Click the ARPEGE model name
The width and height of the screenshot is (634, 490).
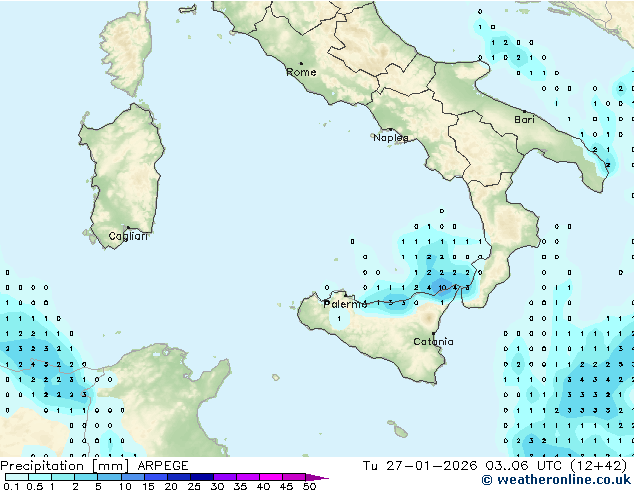click(163, 466)
